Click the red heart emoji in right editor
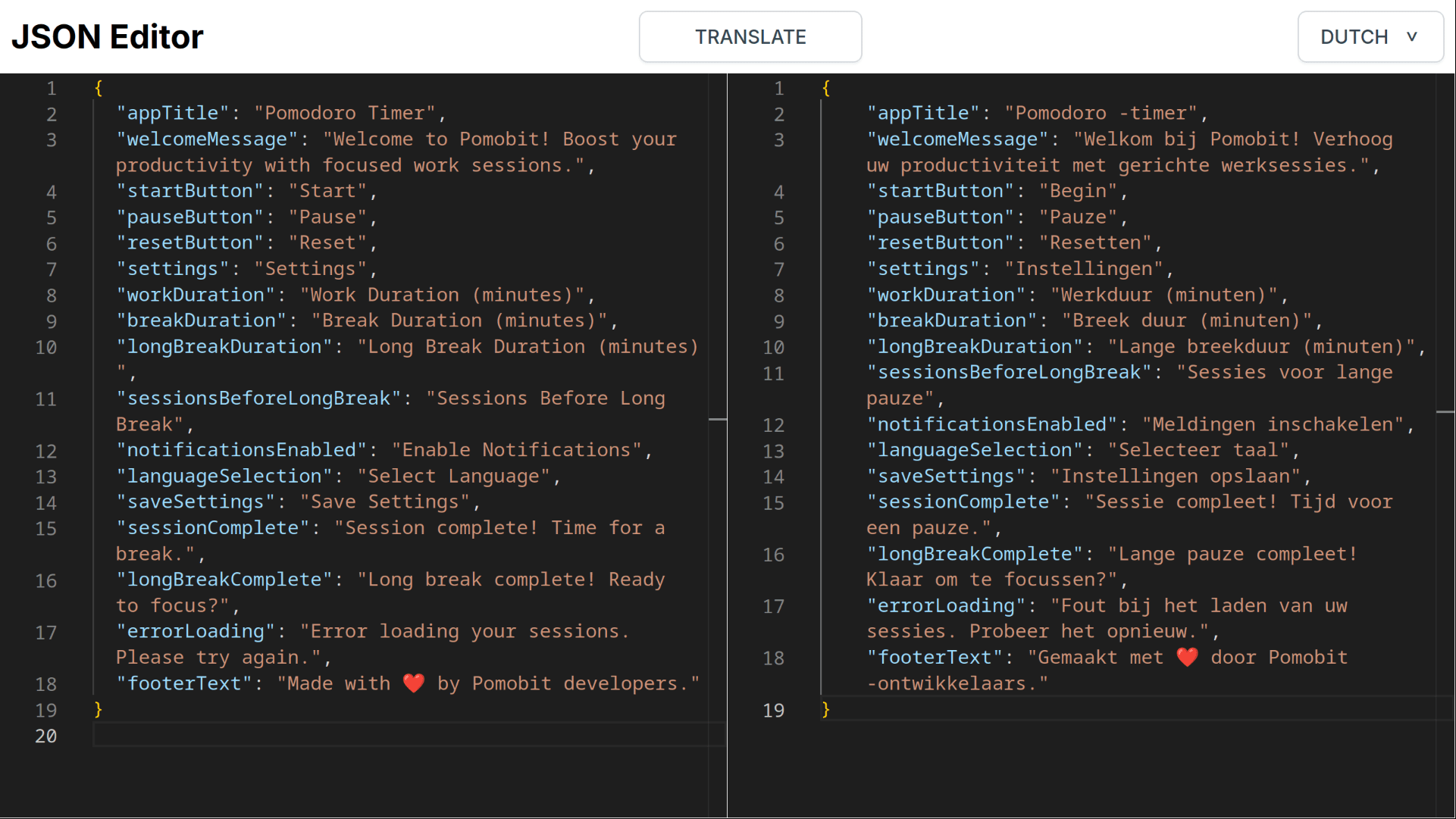Image resolution: width=1456 pixels, height=819 pixels. pyautogui.click(x=1187, y=657)
